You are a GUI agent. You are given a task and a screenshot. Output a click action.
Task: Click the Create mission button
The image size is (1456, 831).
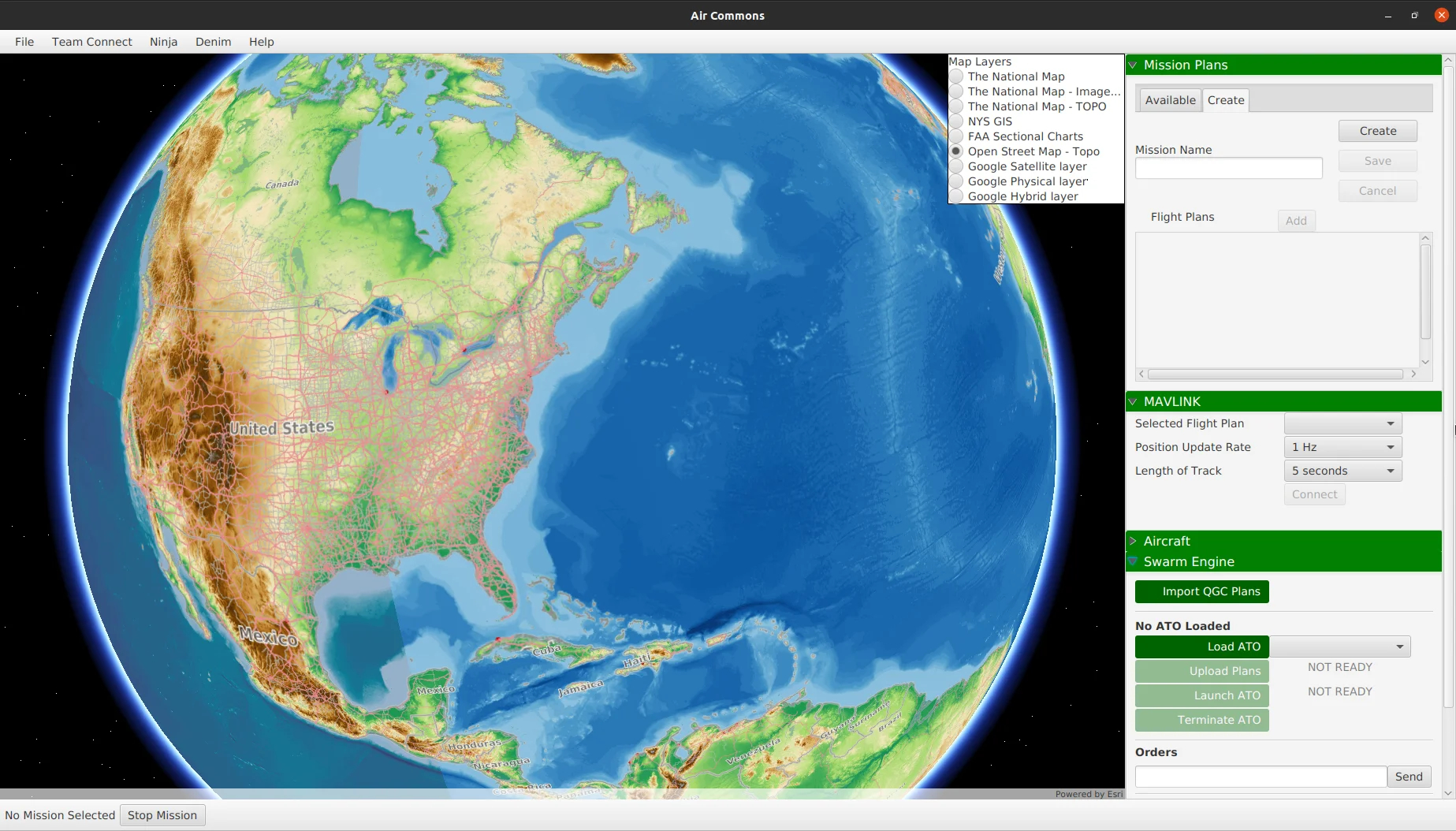click(1377, 131)
